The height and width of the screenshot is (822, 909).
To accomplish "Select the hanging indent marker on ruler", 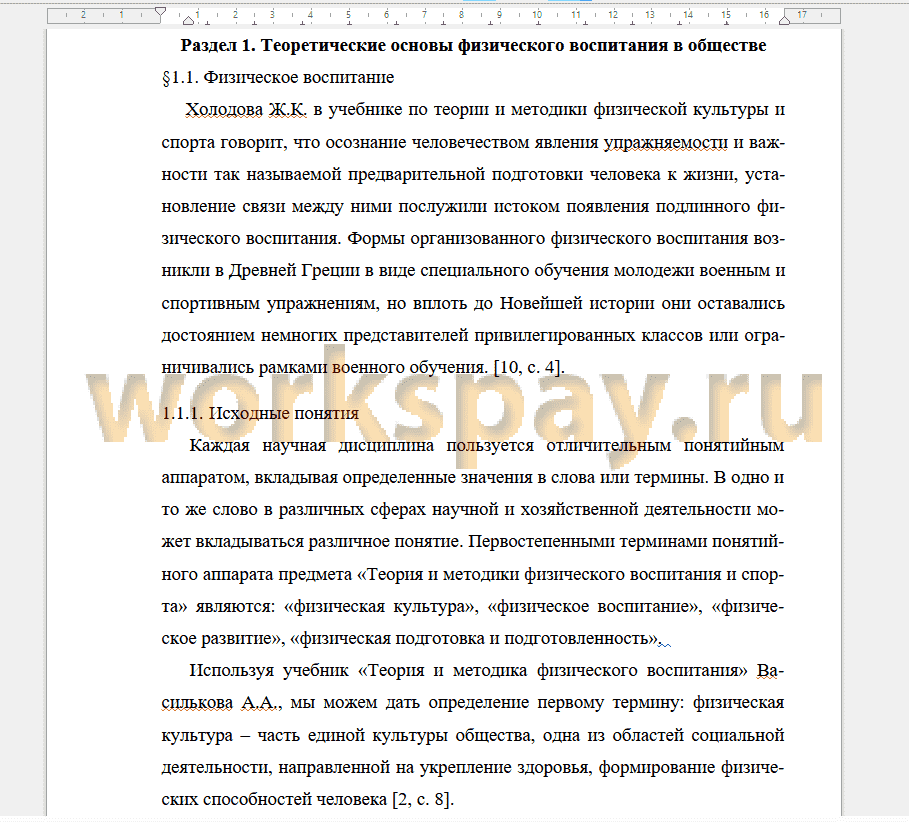I will coord(188,21).
